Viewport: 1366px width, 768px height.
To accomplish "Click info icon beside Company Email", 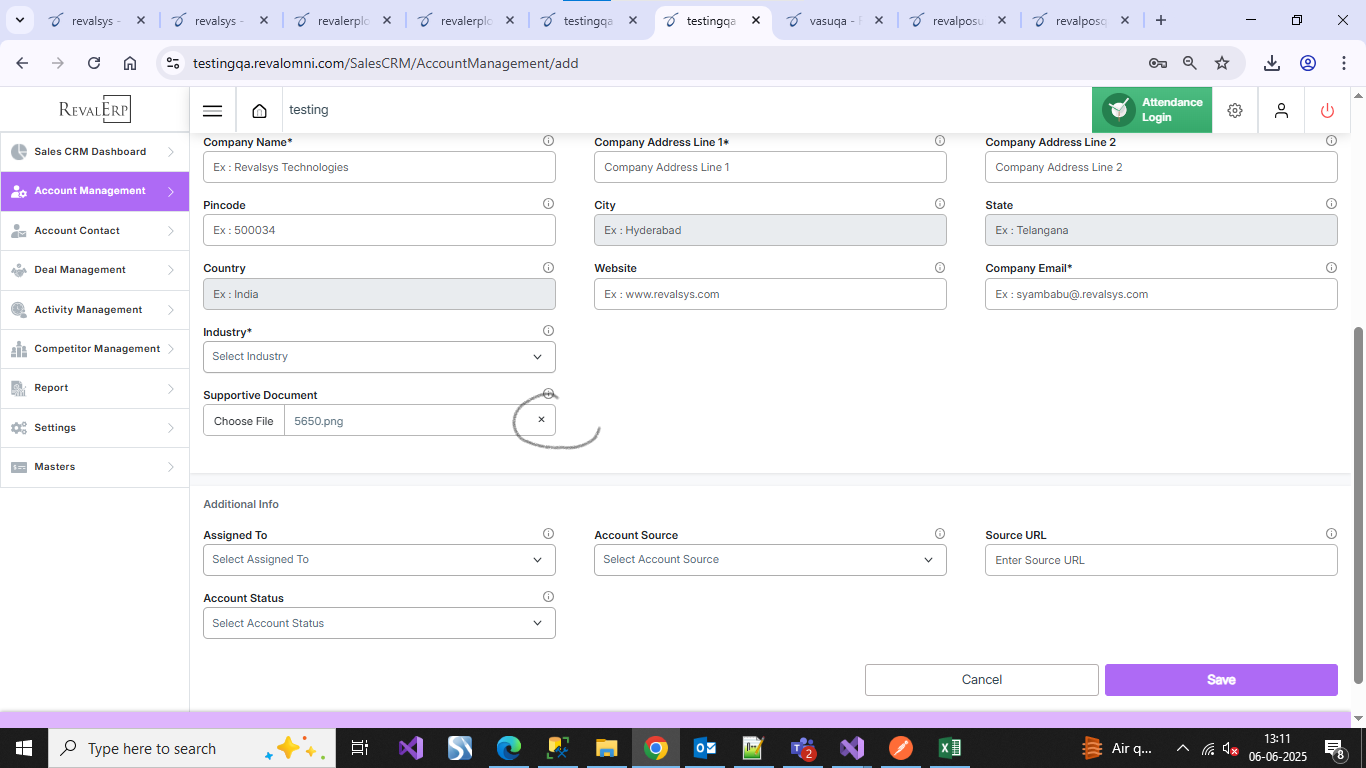I will [x=1331, y=268].
